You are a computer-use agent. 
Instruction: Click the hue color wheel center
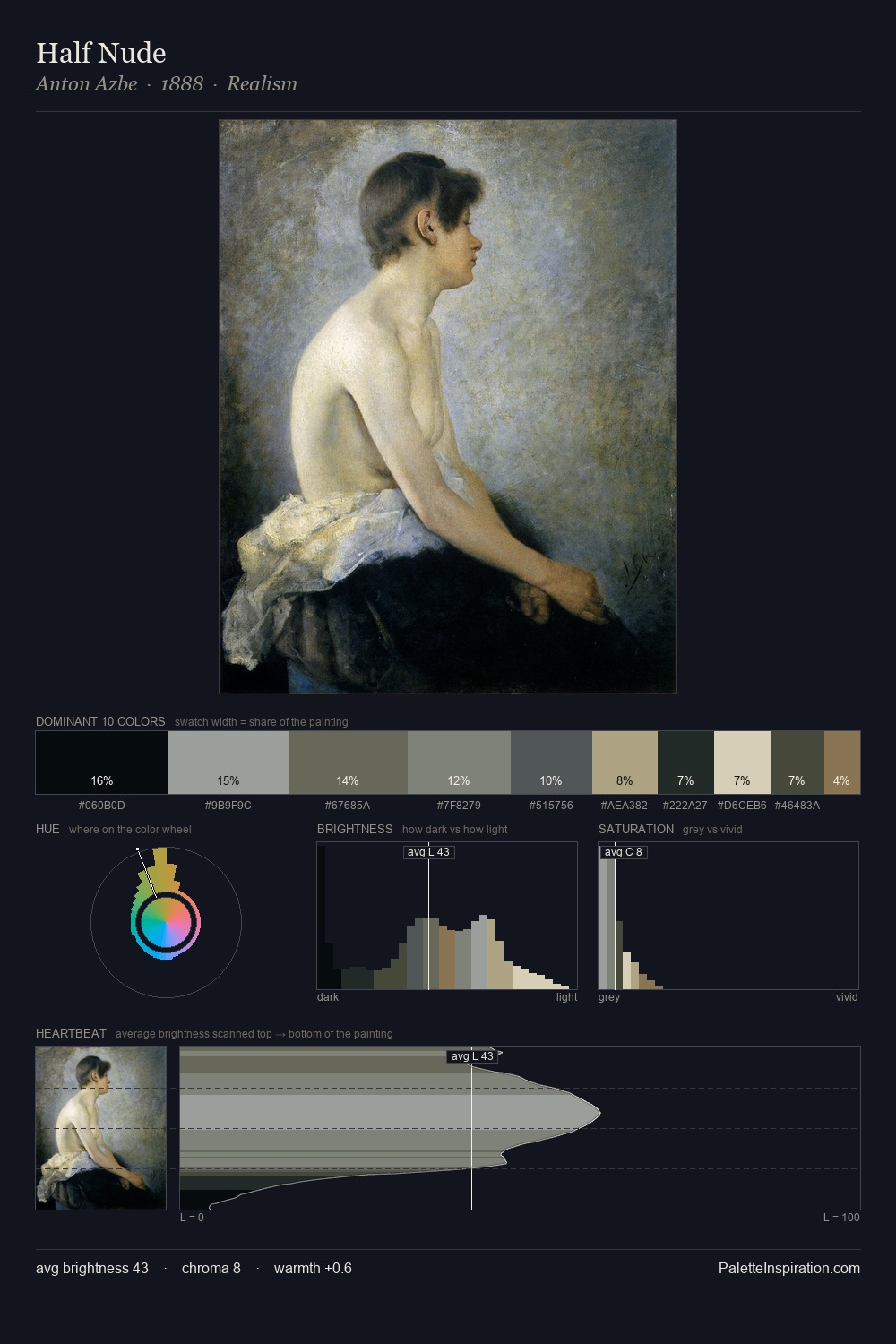pos(166,923)
